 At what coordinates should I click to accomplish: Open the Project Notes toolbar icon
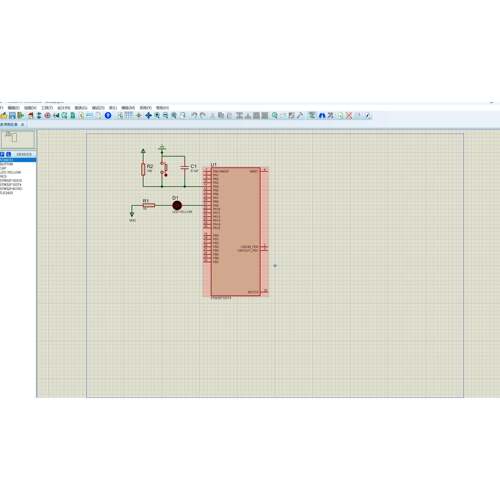98,116
